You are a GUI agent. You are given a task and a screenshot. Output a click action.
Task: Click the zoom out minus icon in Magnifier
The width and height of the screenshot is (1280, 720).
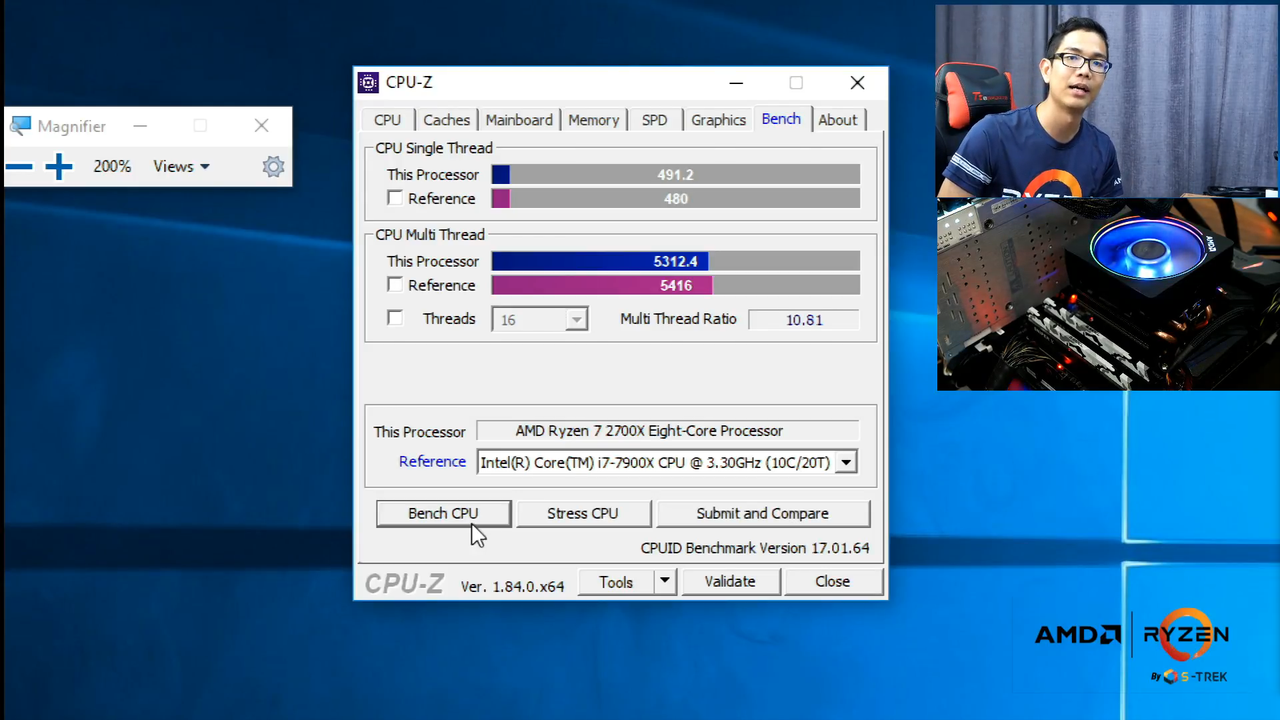[20, 166]
